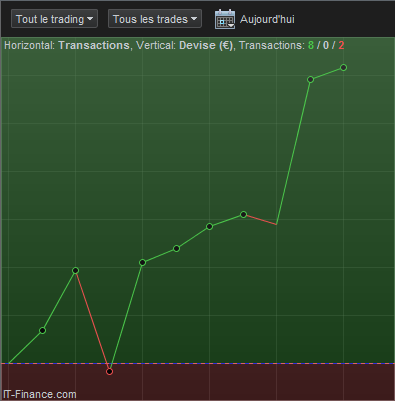Open the IT-Finance.com link
This screenshot has height=401, width=395.
[x=40, y=395]
